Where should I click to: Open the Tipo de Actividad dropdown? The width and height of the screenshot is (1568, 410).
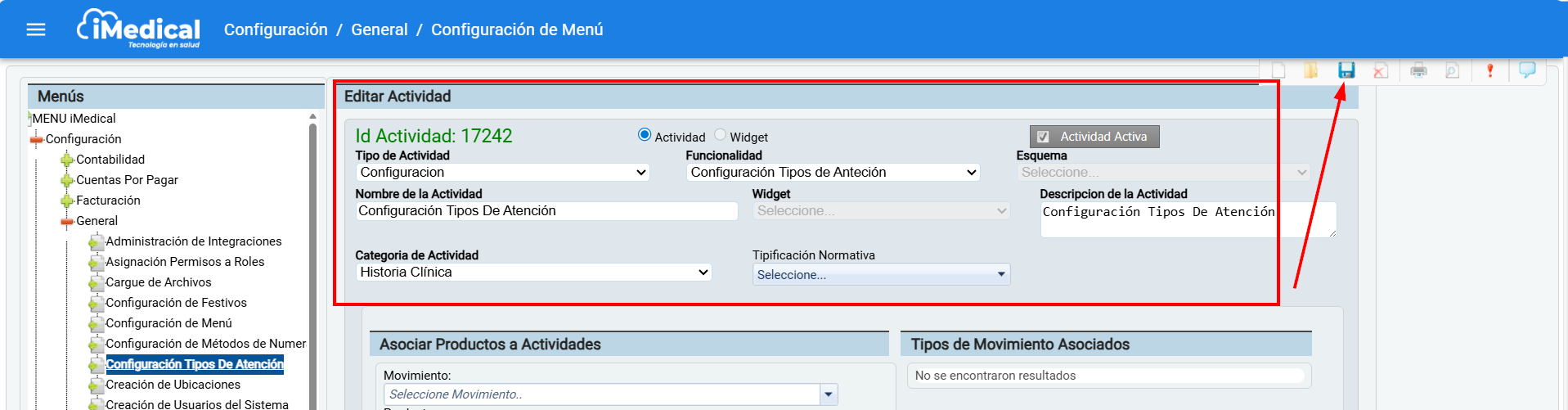tap(502, 173)
